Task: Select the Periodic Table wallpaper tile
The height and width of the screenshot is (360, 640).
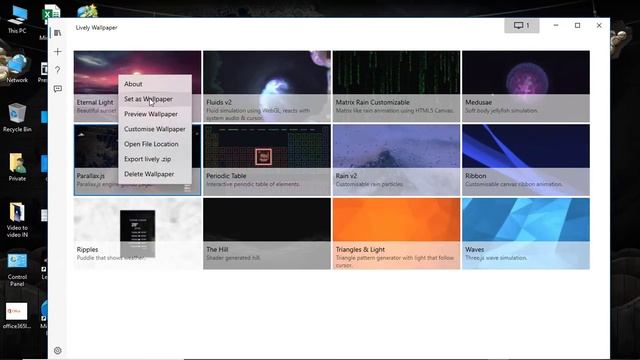Action: coord(267,160)
